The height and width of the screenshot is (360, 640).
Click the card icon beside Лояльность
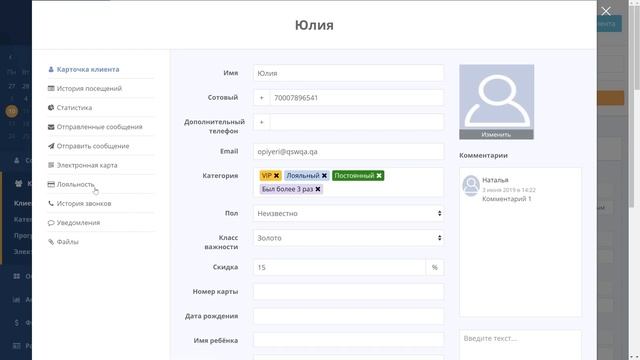(51, 184)
